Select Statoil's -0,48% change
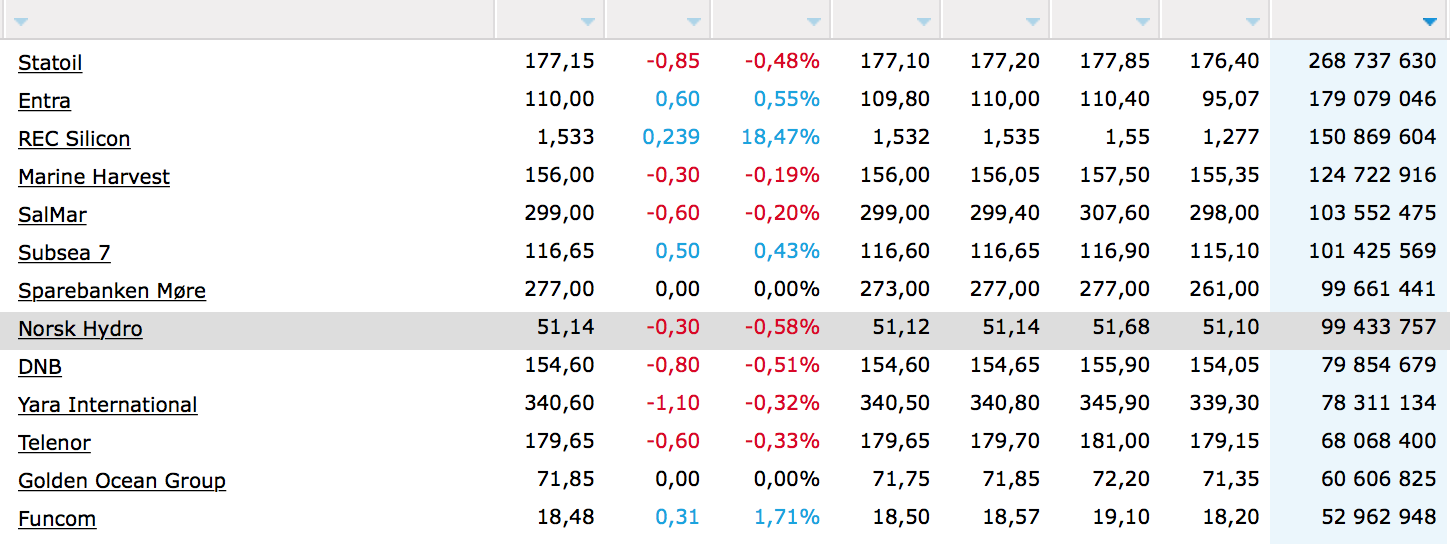Image resolution: width=1450 pixels, height=544 pixels. click(782, 61)
